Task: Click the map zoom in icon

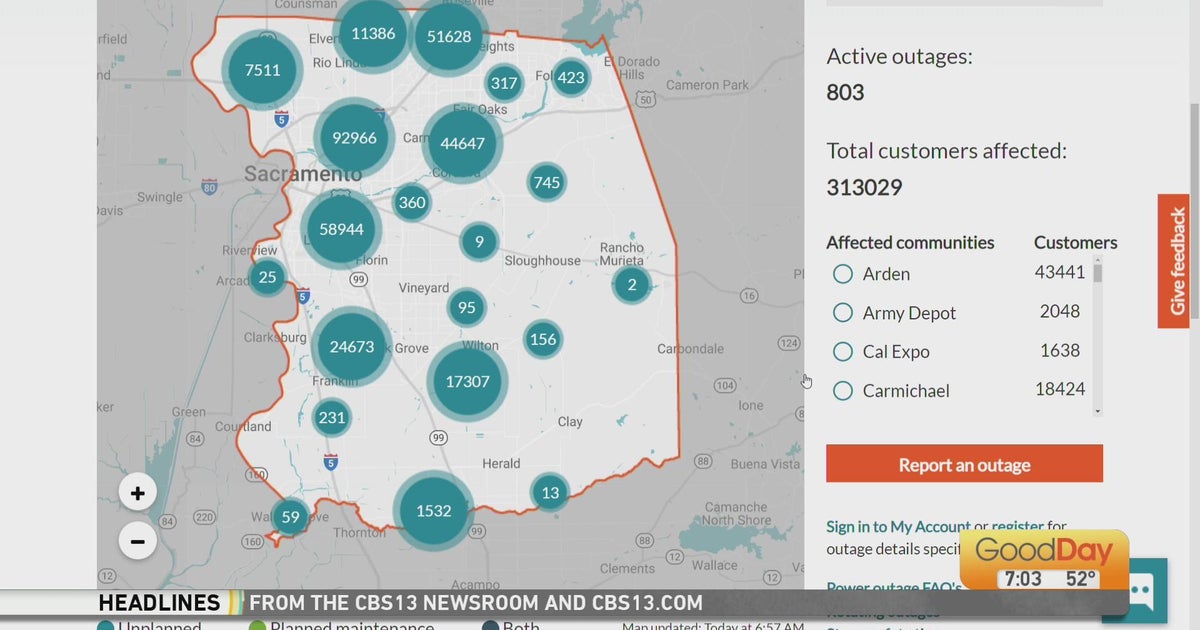Action: (x=137, y=492)
